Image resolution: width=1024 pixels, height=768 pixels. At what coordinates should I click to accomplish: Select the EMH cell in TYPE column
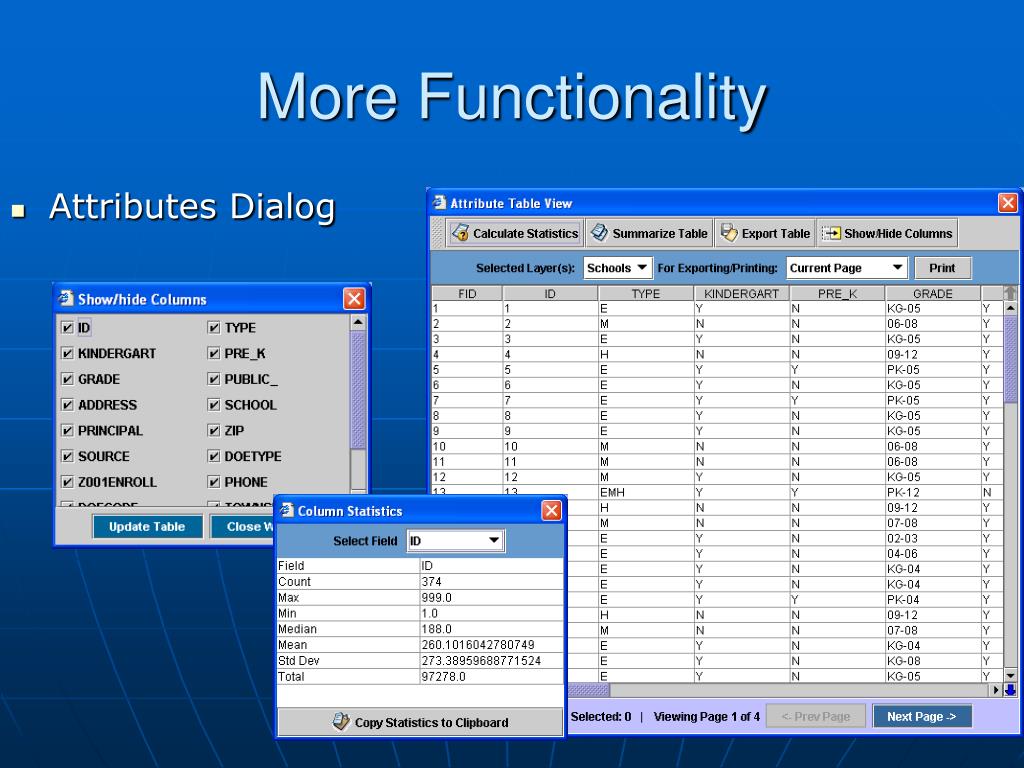[x=646, y=492]
